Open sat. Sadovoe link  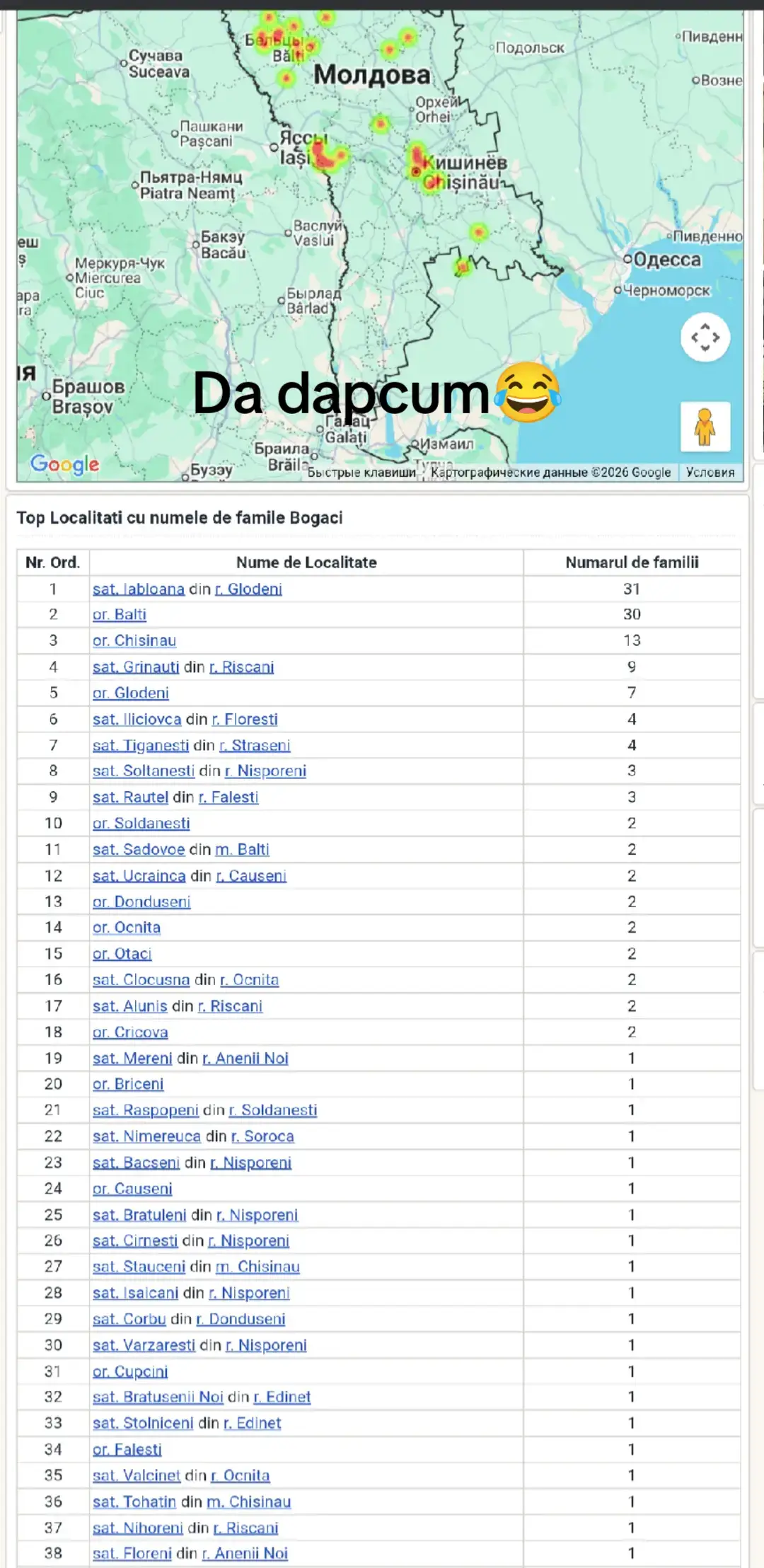tap(139, 849)
